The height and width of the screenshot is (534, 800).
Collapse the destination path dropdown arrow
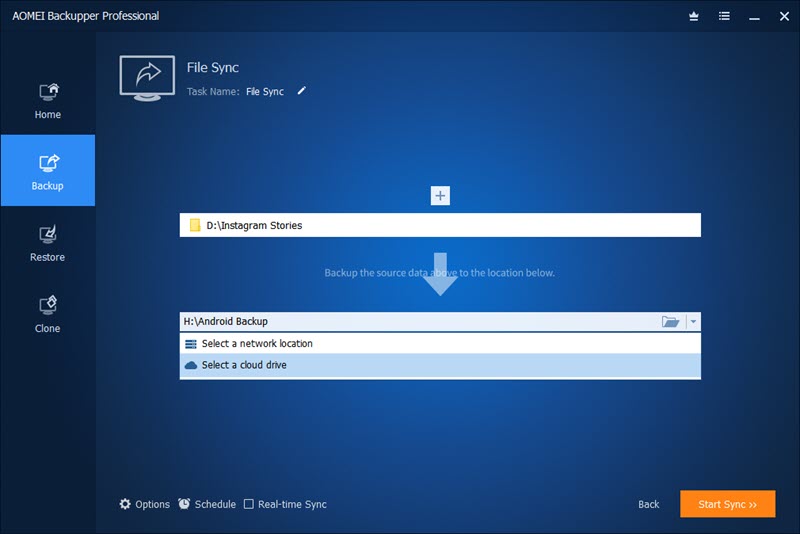[693, 322]
